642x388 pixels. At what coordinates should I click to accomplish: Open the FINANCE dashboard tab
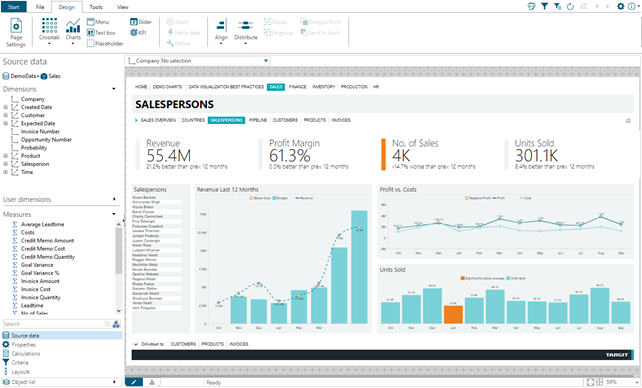click(x=298, y=87)
